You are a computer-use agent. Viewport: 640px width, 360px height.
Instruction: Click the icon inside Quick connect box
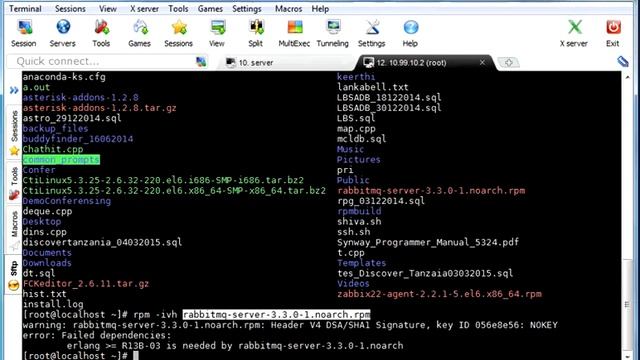[201, 62]
